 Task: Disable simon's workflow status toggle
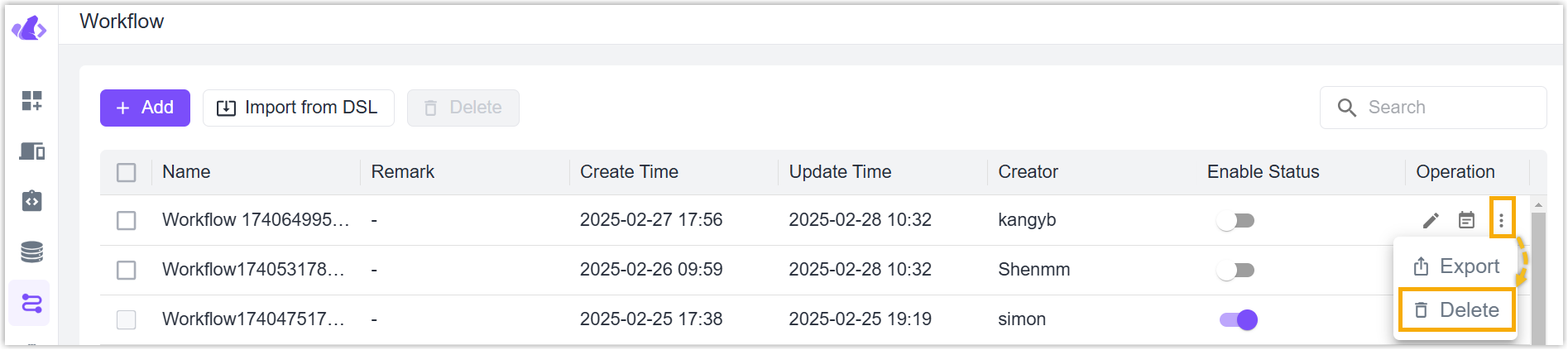pyautogui.click(x=1238, y=319)
